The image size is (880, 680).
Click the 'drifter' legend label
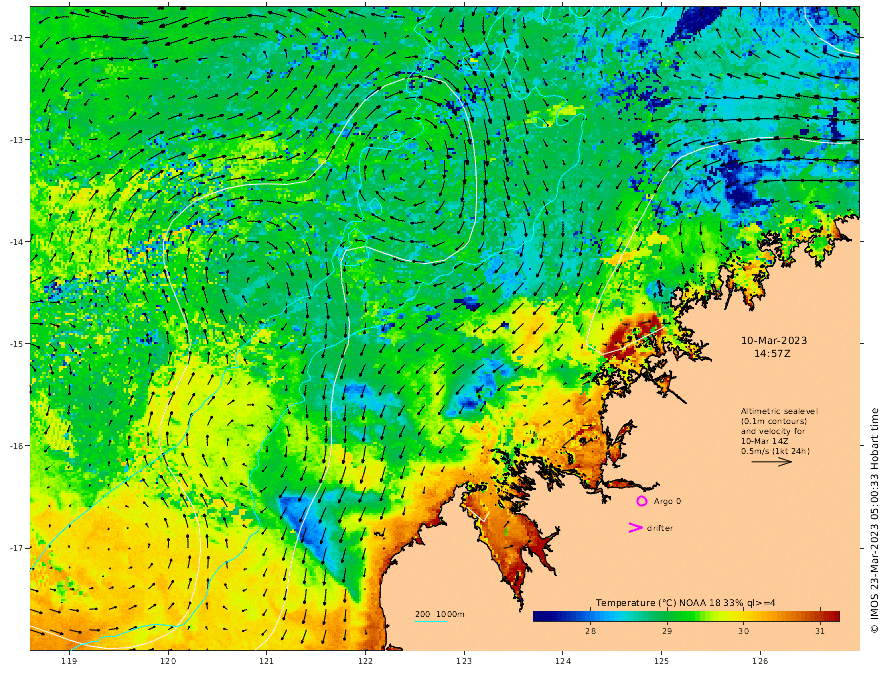pyautogui.click(x=660, y=528)
